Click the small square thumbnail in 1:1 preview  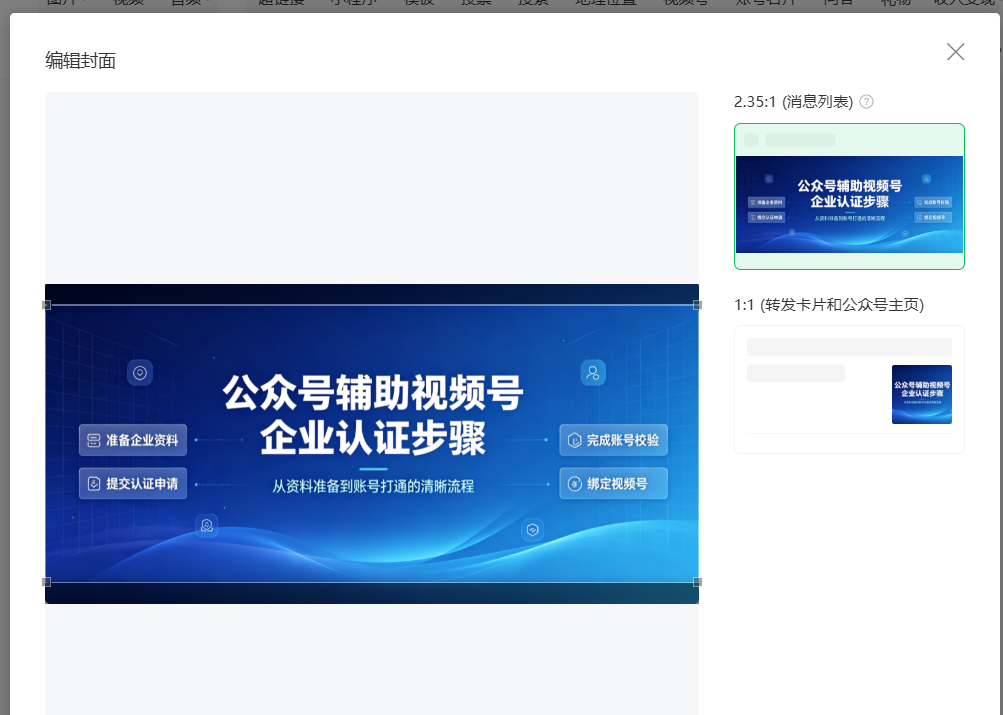click(x=922, y=394)
